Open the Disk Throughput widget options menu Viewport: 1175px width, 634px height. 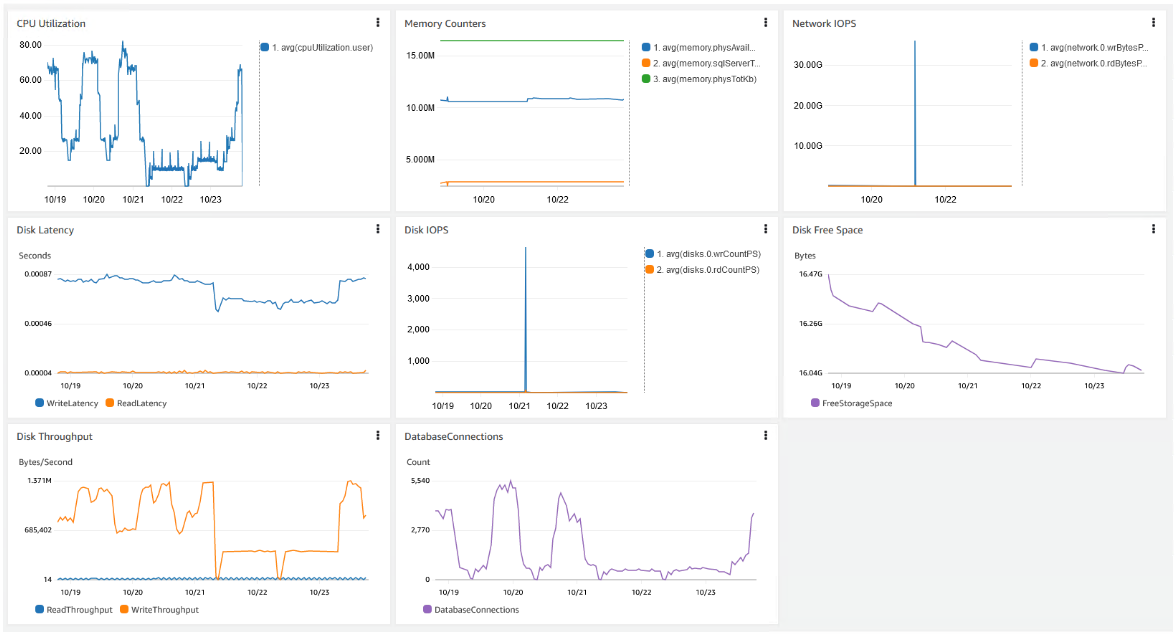coord(377,436)
